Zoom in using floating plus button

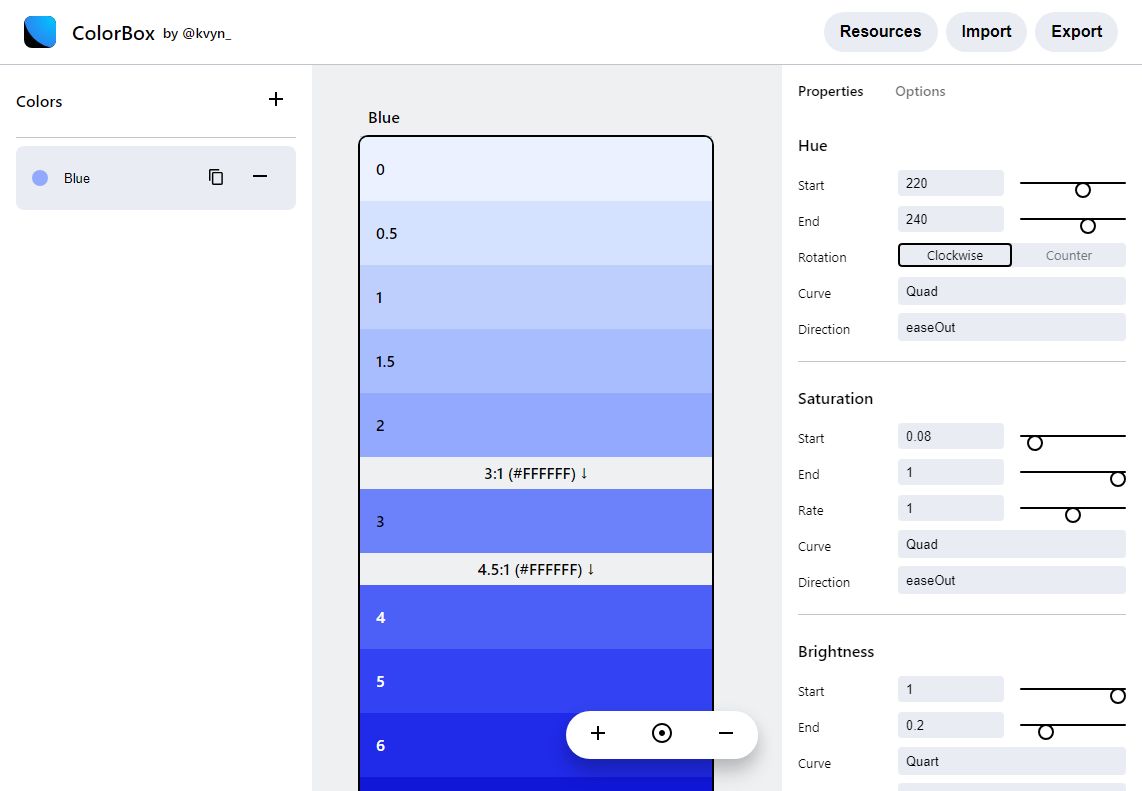(x=598, y=733)
